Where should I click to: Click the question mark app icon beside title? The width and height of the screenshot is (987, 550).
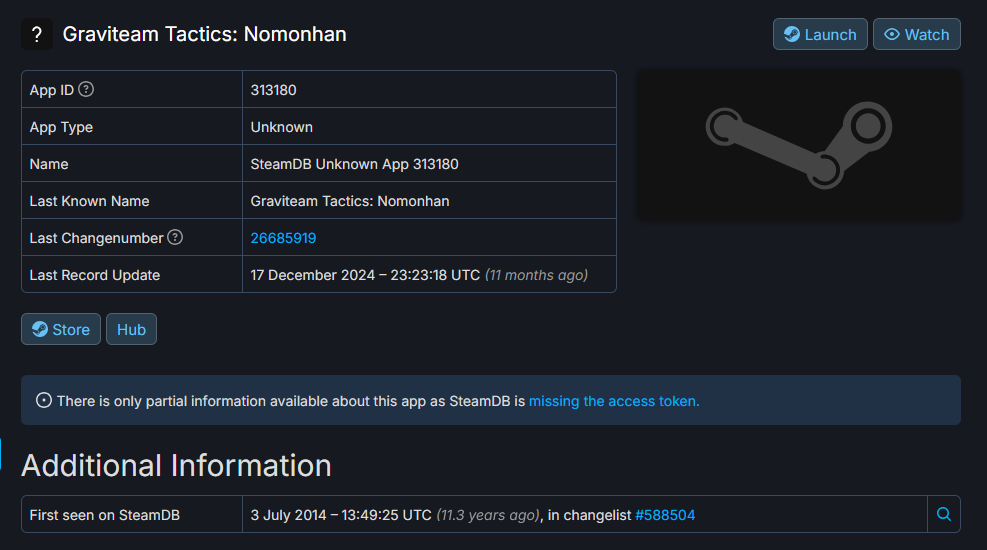pyautogui.click(x=37, y=34)
